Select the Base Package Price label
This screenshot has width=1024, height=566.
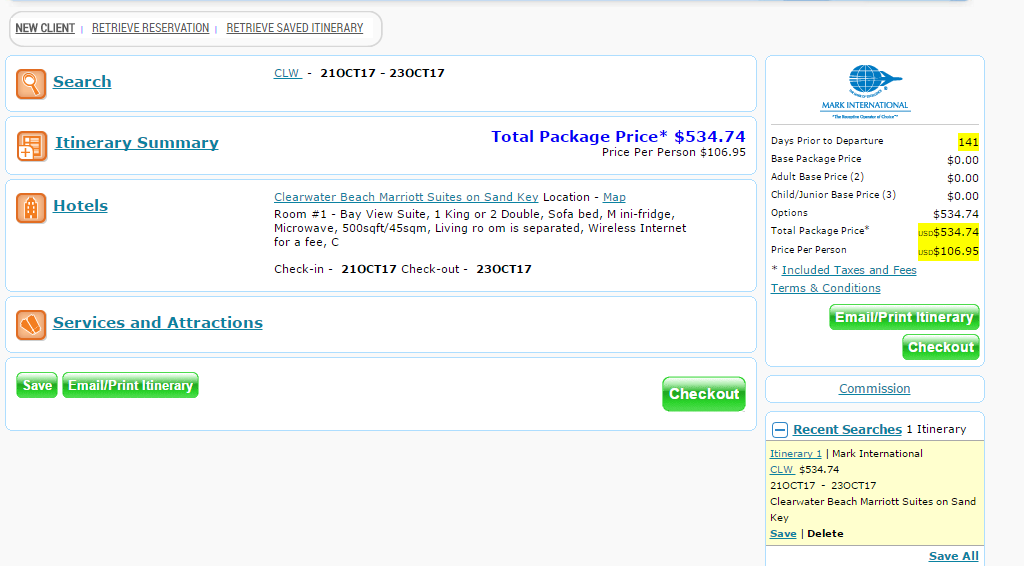pos(816,159)
